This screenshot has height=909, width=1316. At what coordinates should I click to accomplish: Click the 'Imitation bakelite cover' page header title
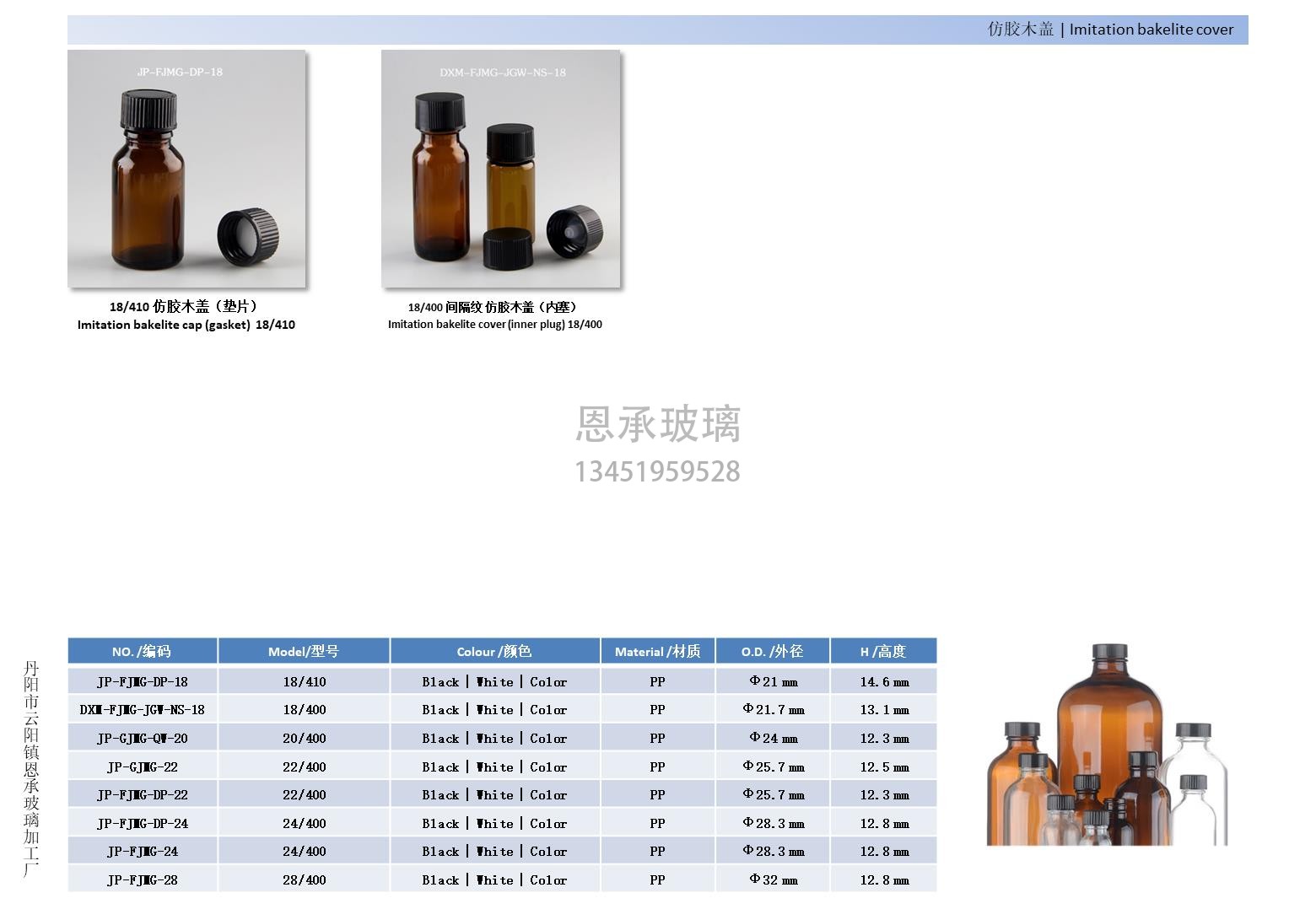tap(1110, 30)
